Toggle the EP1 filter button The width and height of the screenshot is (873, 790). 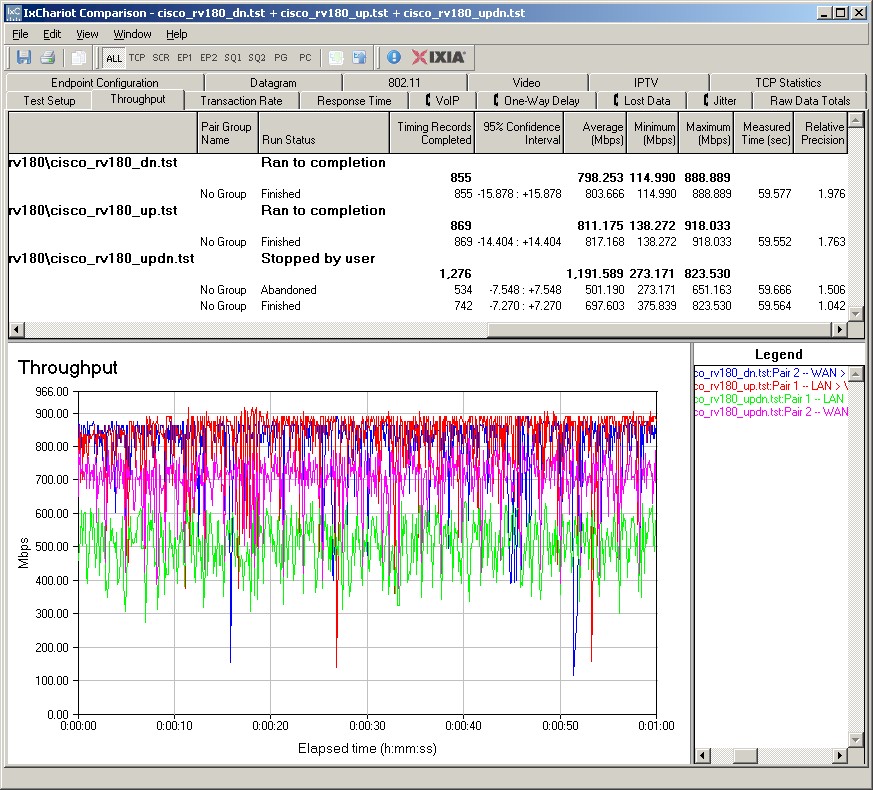(x=184, y=57)
